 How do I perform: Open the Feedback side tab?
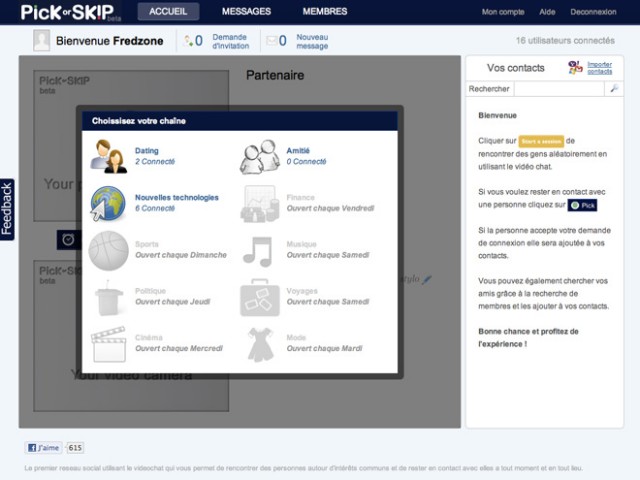click(7, 209)
